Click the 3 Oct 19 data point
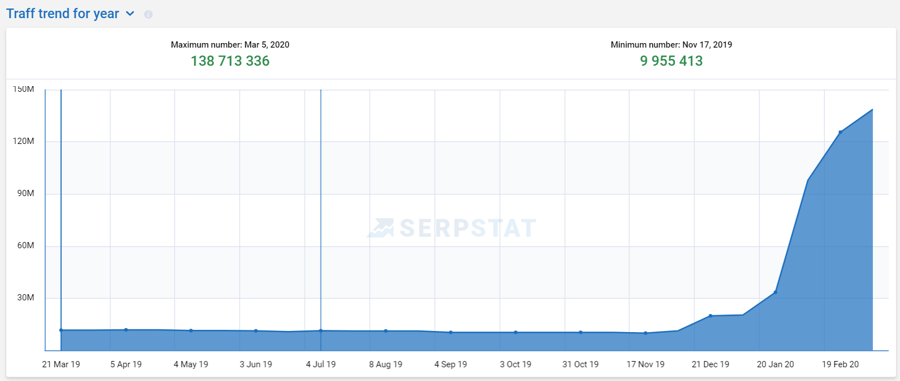This screenshot has width=900, height=381. [x=515, y=332]
